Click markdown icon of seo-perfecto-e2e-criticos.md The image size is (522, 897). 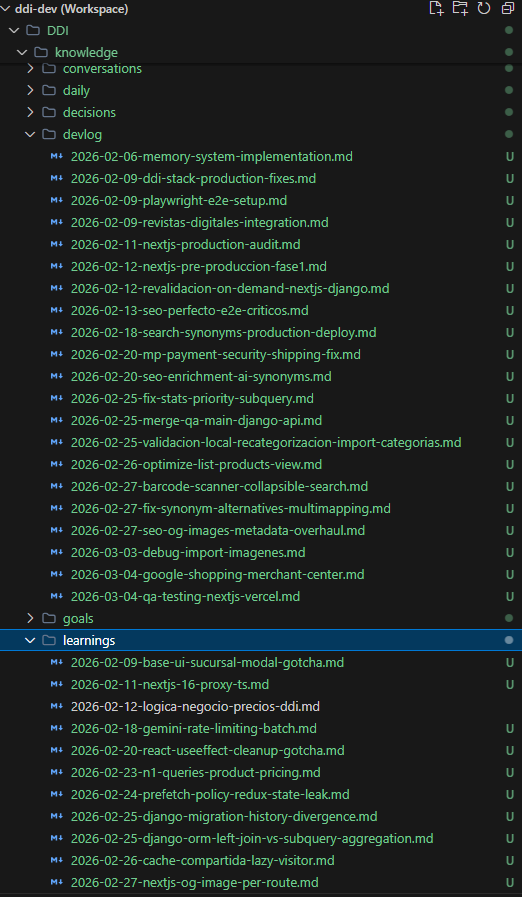tap(57, 311)
